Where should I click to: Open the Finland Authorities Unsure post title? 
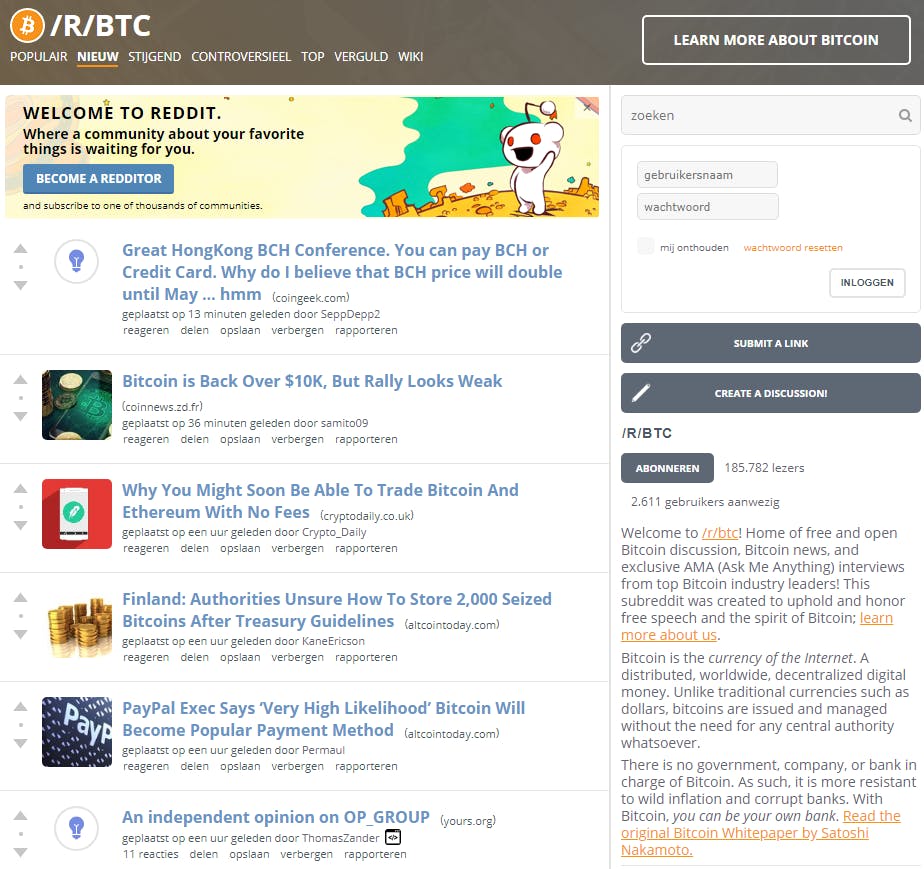tap(337, 610)
